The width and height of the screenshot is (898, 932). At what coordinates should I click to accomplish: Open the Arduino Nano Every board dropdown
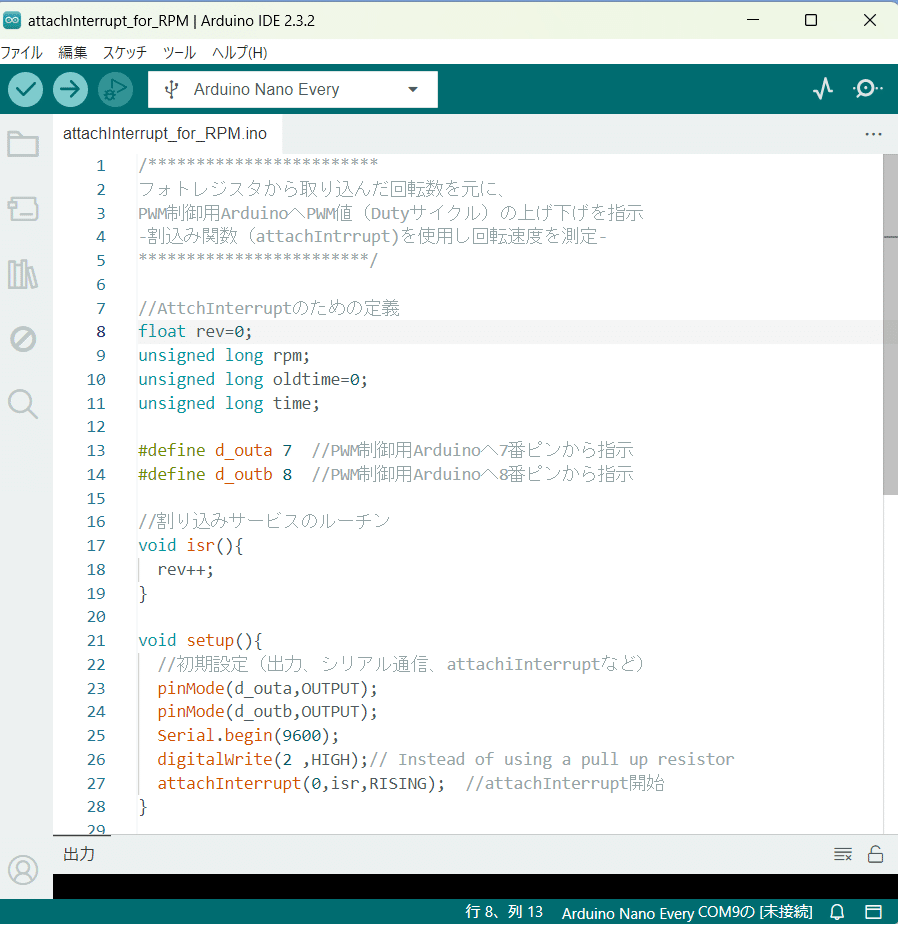click(x=293, y=90)
